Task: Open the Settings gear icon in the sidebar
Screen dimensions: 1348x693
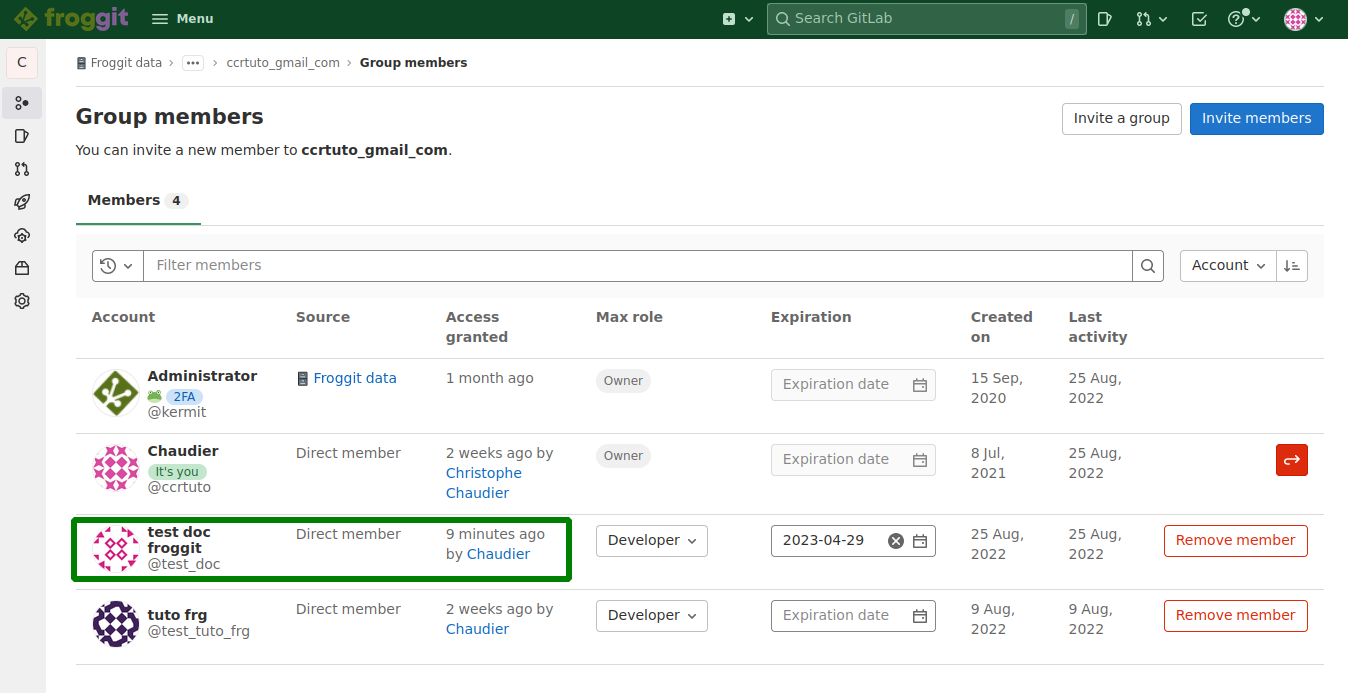Action: [22, 301]
